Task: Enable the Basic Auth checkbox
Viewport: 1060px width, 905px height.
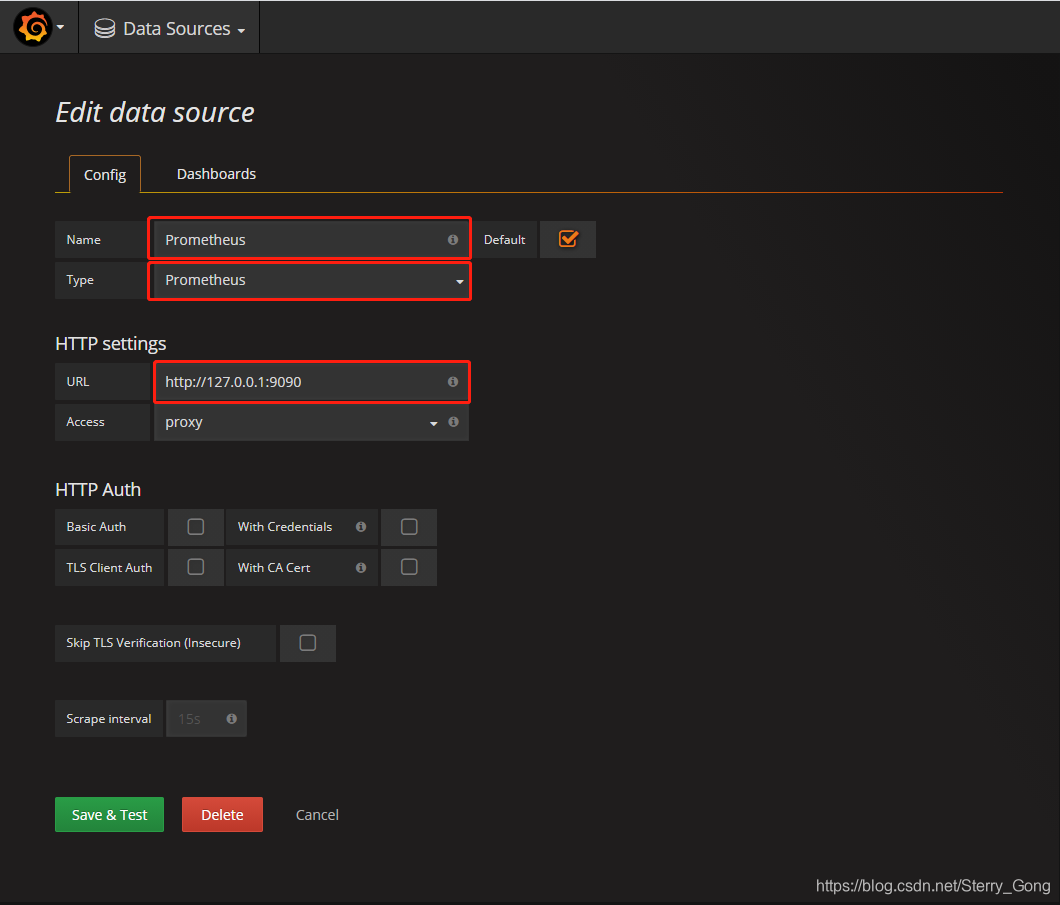Action: pyautogui.click(x=195, y=527)
